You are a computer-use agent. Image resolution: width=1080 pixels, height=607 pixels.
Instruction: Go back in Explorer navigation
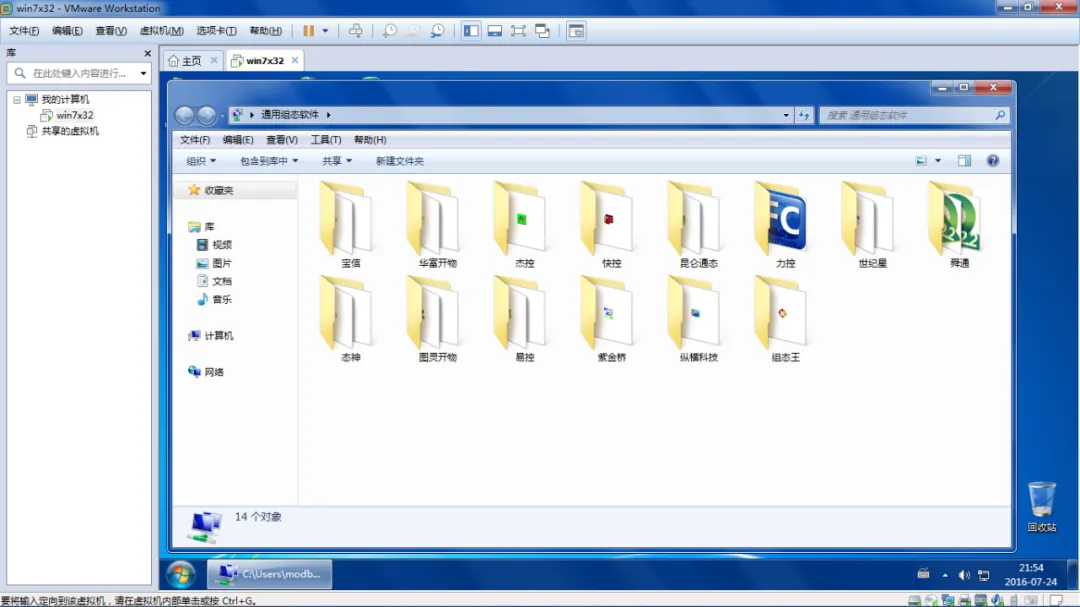click(x=184, y=115)
